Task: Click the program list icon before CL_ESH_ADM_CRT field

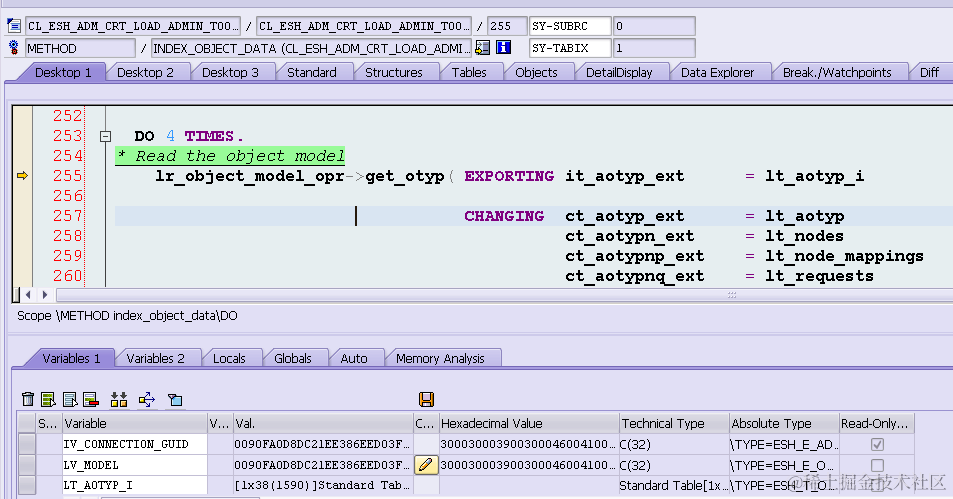Action: tap(14, 26)
